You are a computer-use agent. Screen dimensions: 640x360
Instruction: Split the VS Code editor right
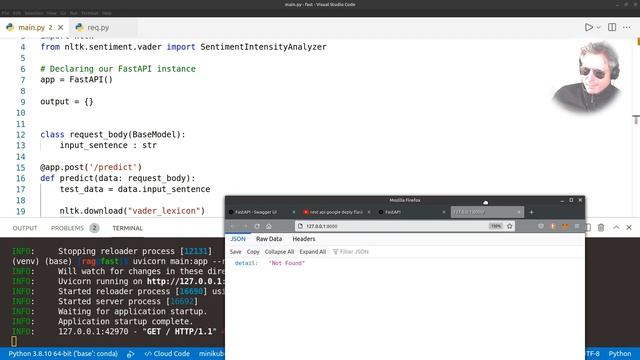(x=612, y=27)
